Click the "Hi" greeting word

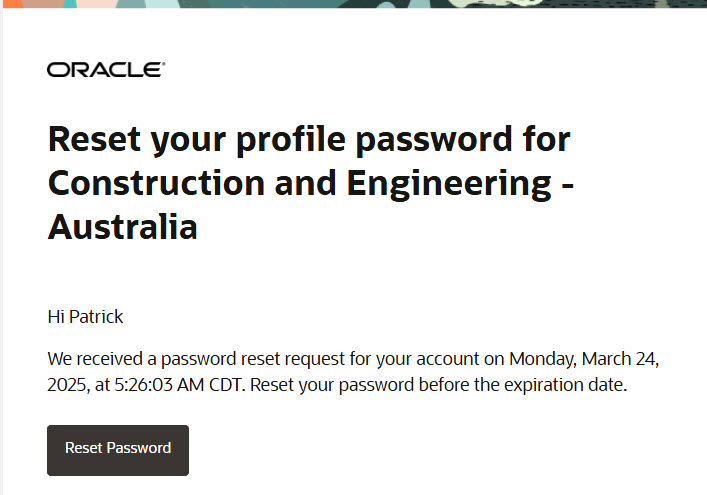56,316
